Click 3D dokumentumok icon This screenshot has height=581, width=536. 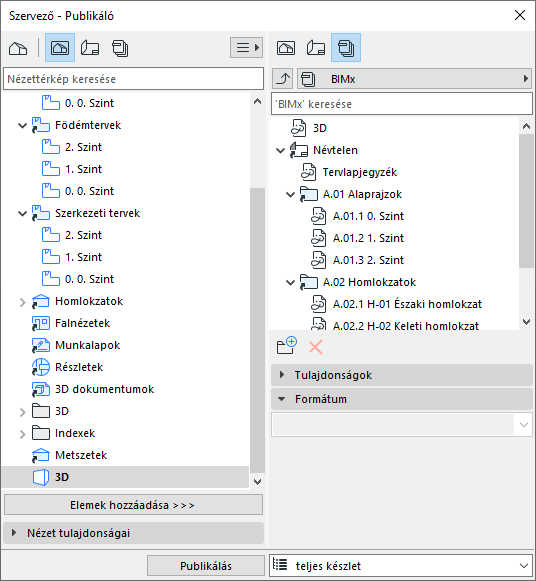(x=41, y=389)
